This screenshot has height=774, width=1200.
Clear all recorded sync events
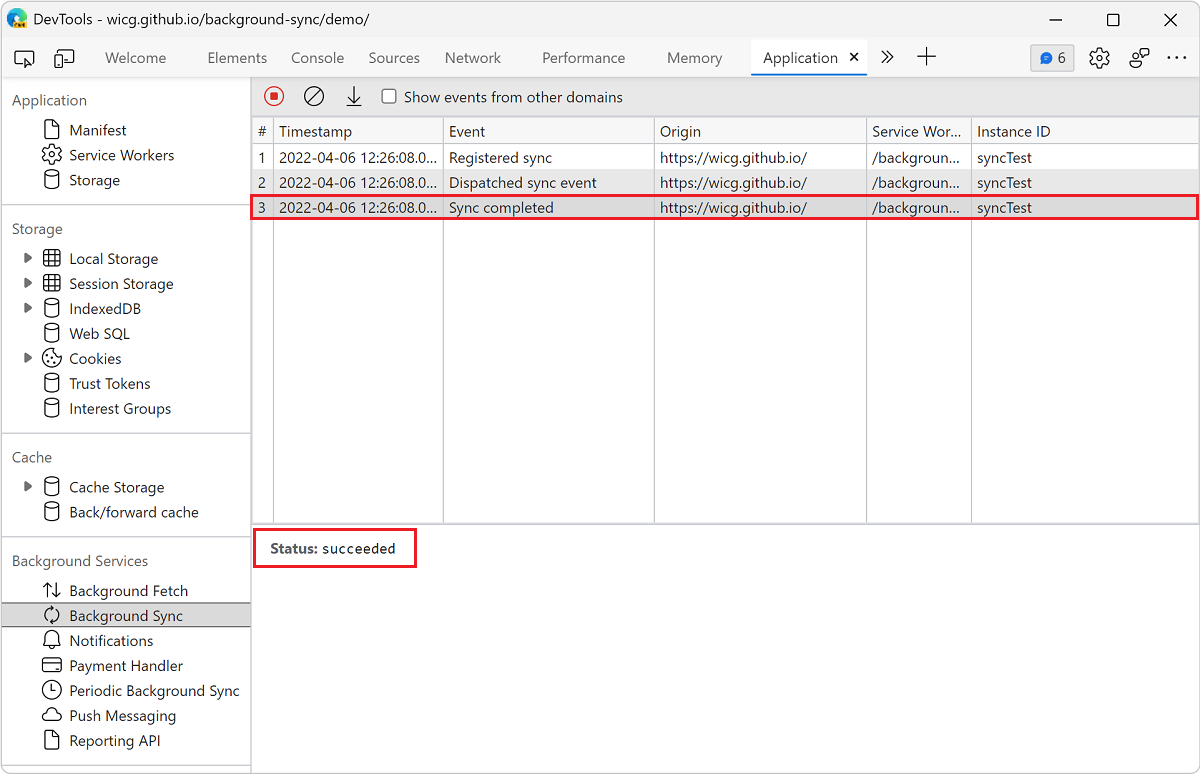tap(314, 96)
